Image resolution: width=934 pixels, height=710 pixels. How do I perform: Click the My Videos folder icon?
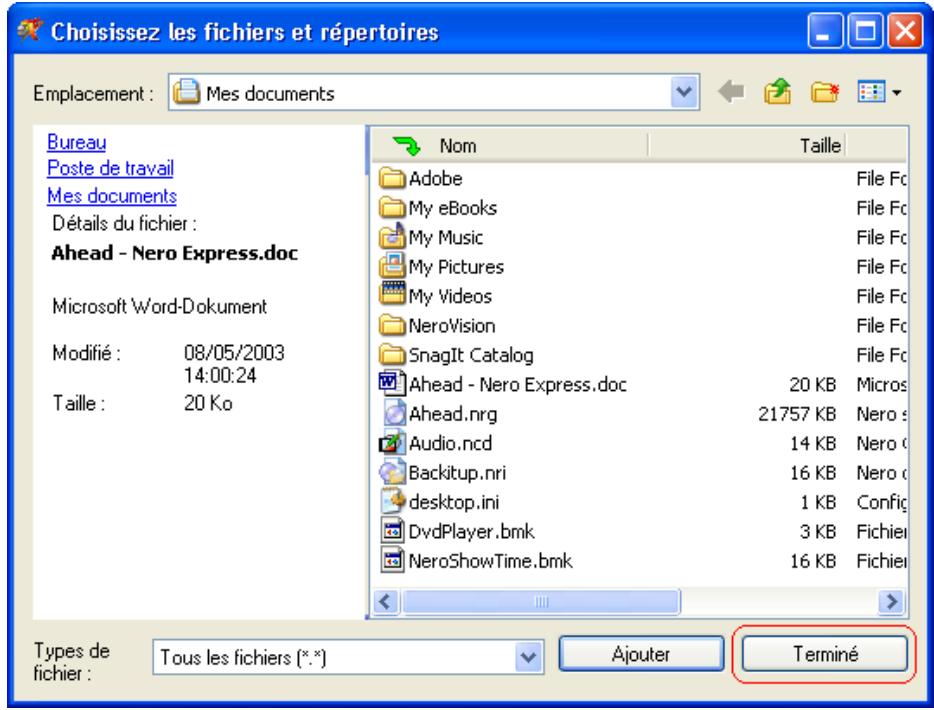392,295
